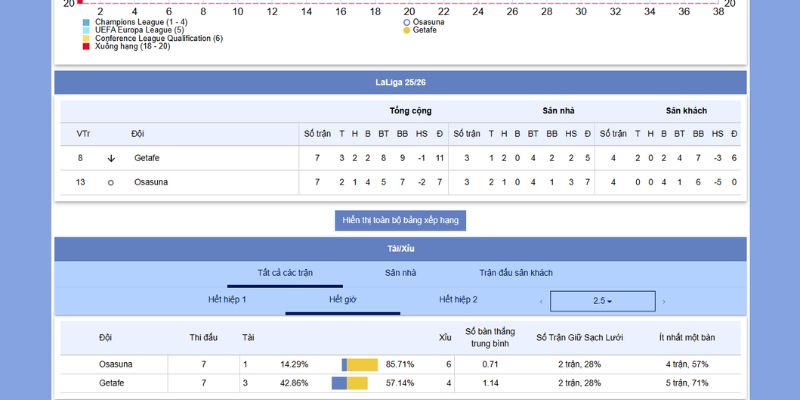Select the Hết hiệp 2 tab
This screenshot has height=400, width=800.
pyautogui.click(x=458, y=300)
